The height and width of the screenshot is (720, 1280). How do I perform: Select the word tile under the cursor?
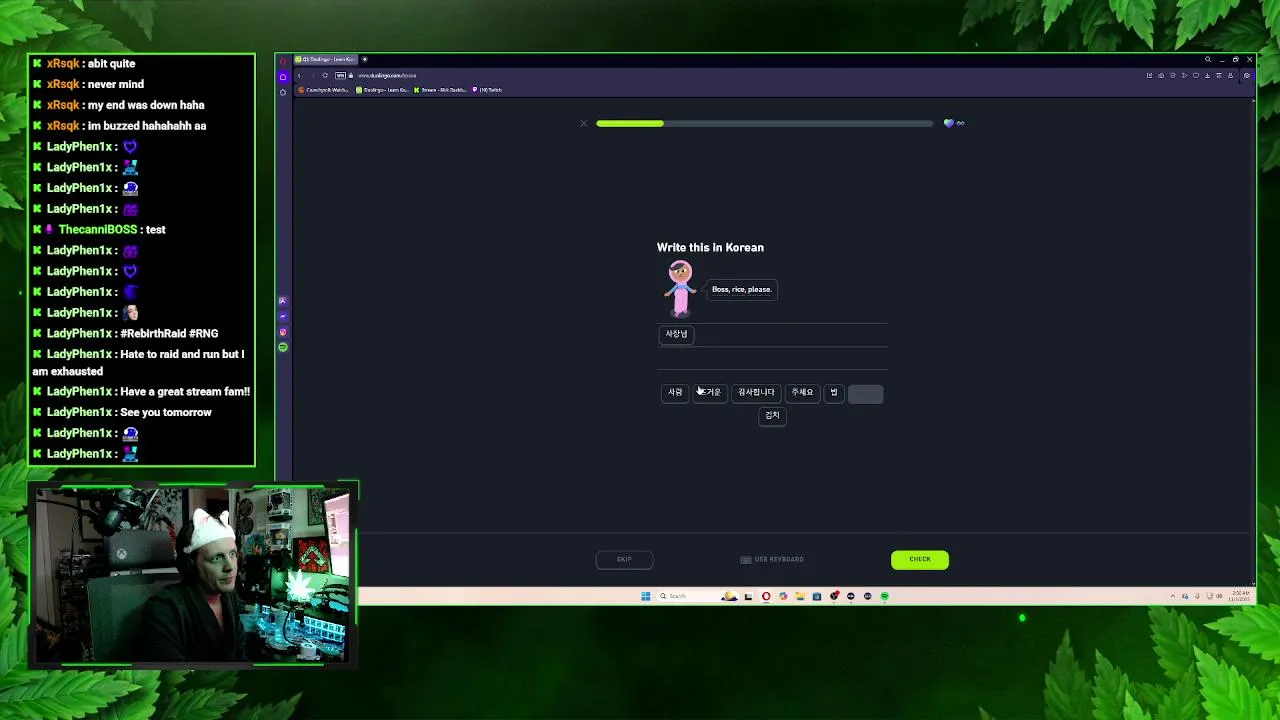point(710,392)
